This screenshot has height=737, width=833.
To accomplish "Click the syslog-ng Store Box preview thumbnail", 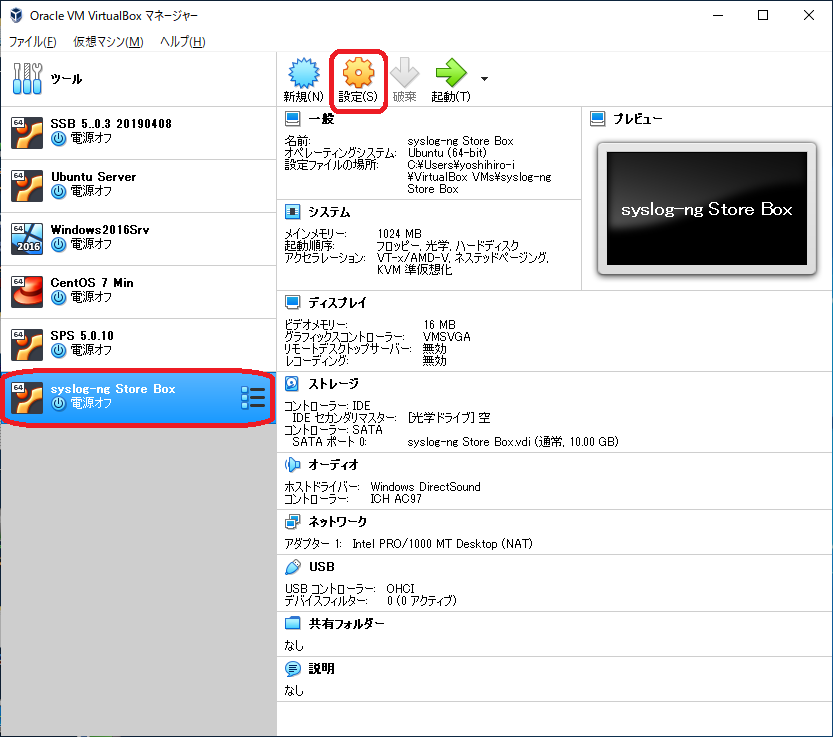I will click(707, 208).
